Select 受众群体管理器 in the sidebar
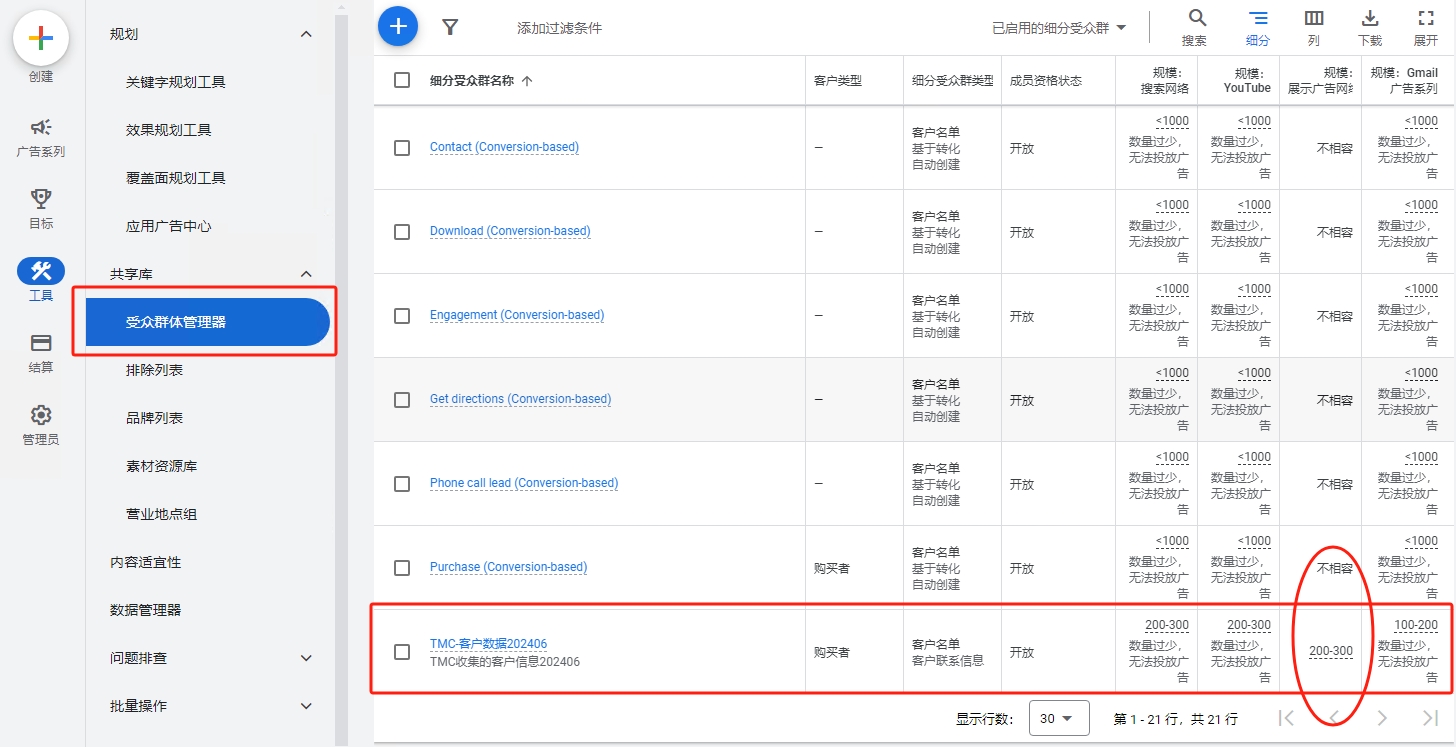The image size is (1456, 747). 207,322
